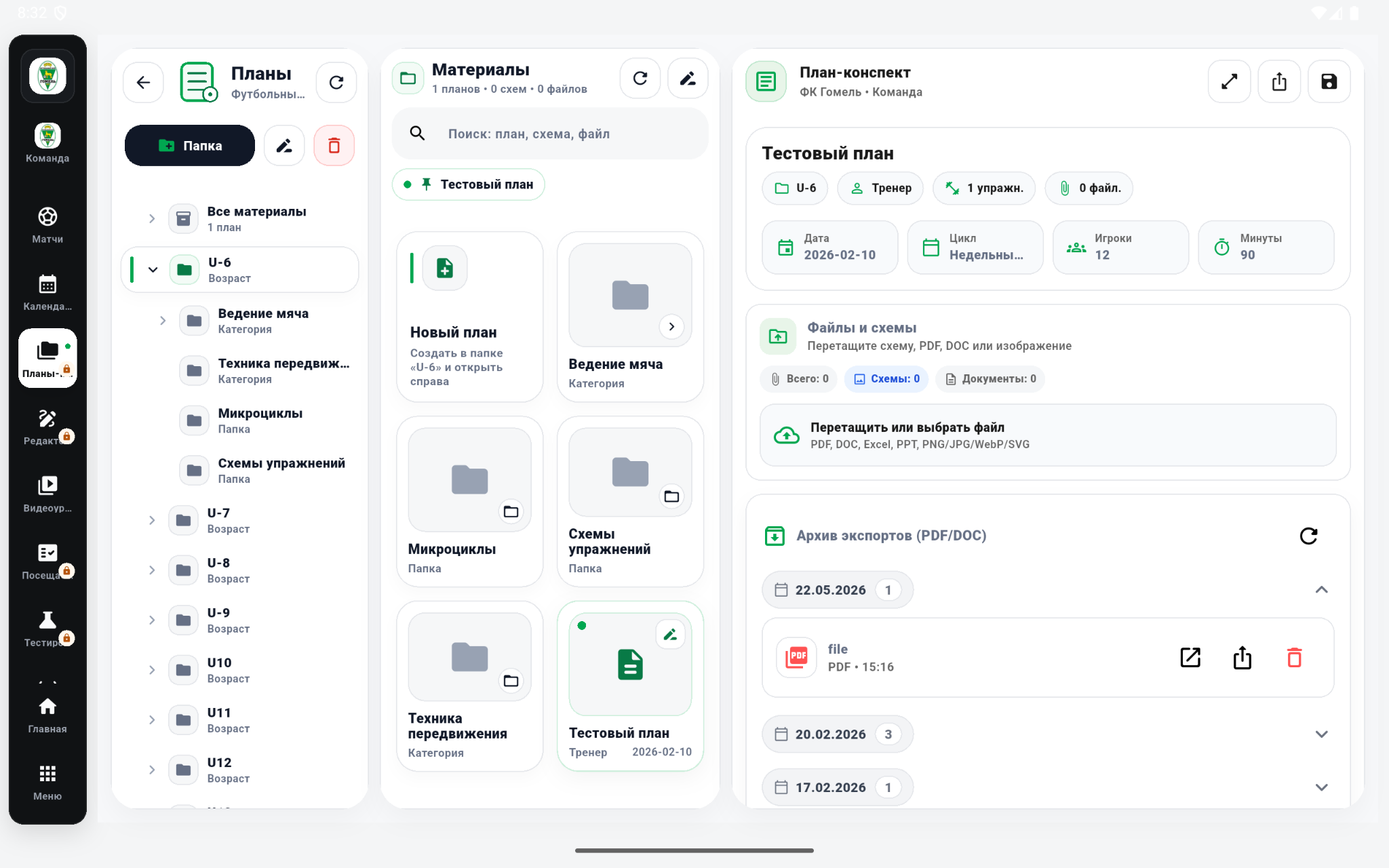Click the back arrow in Планы panel
This screenshot has height=868, width=1389.
pyautogui.click(x=143, y=83)
